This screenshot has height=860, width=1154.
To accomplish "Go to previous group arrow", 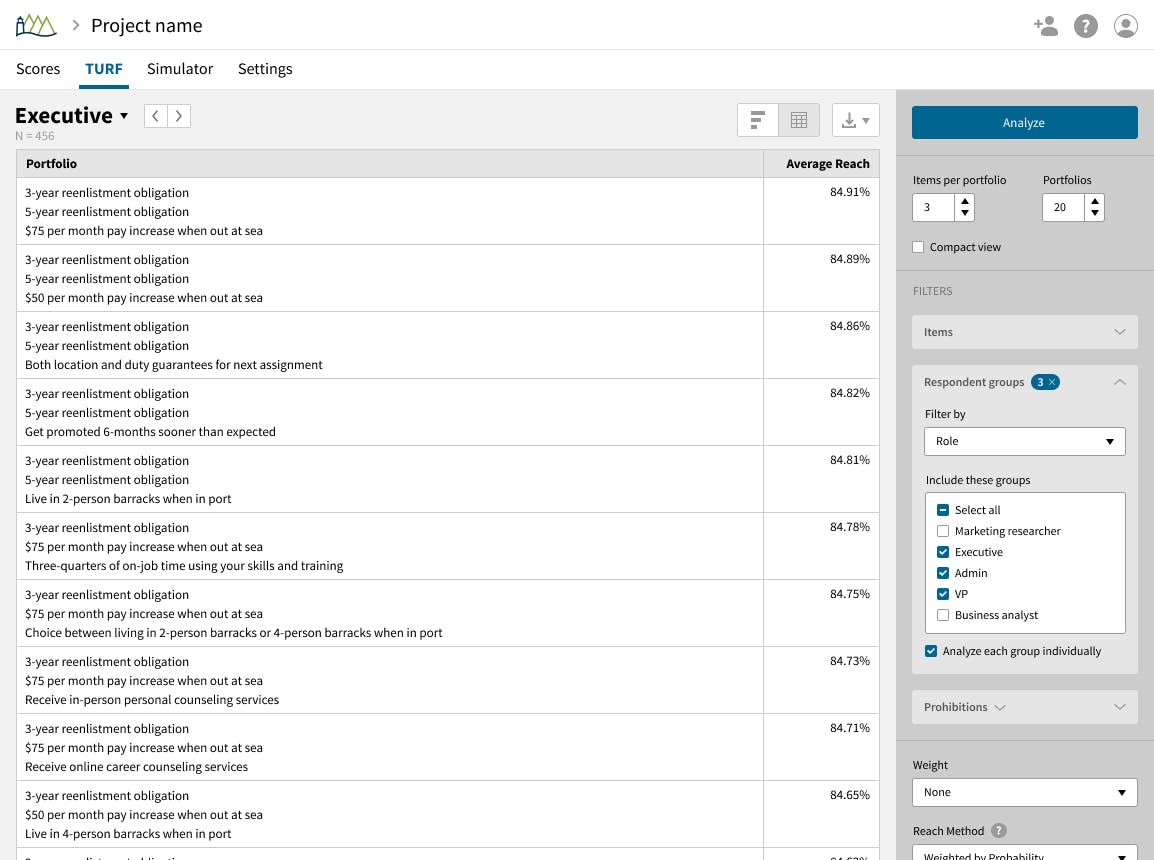I will 155,116.
